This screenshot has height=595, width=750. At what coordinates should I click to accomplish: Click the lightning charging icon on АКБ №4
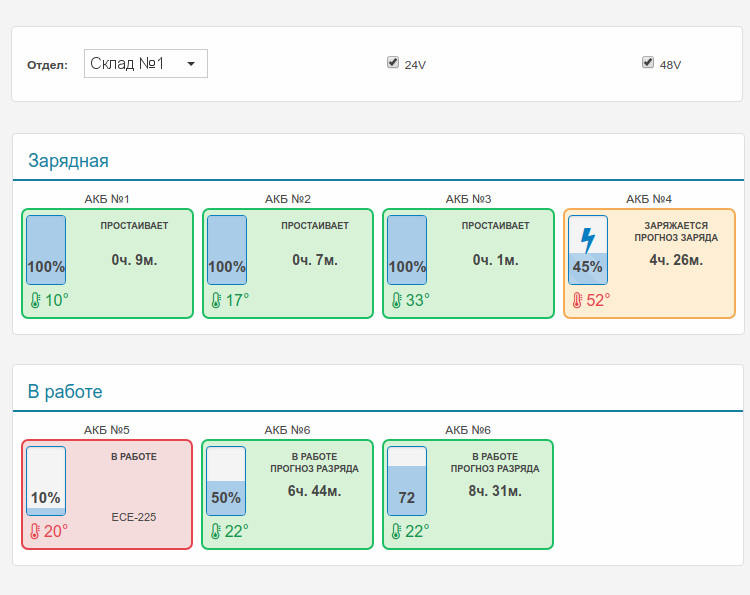(x=588, y=240)
